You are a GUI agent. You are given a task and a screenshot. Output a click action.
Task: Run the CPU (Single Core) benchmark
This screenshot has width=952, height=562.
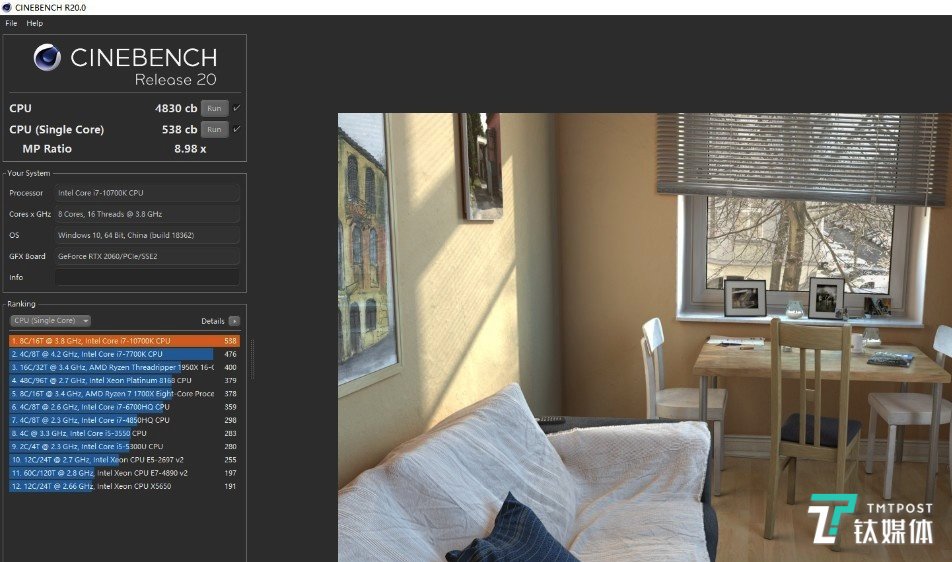click(214, 129)
